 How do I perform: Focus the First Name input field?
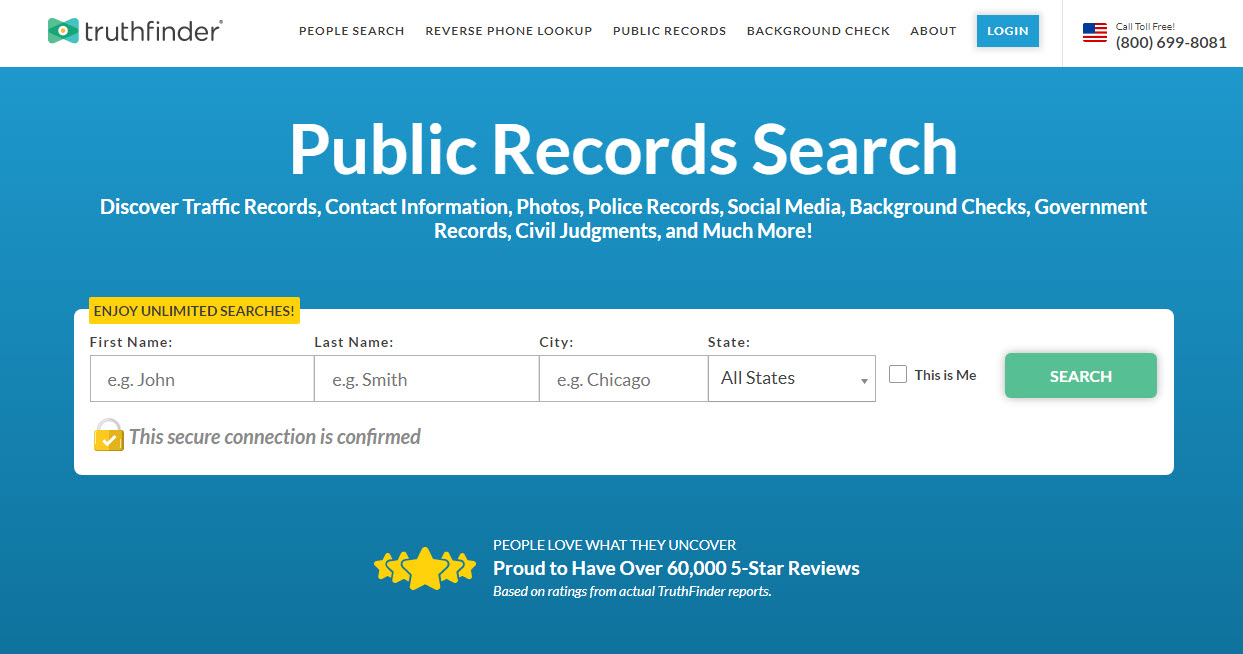(x=202, y=379)
